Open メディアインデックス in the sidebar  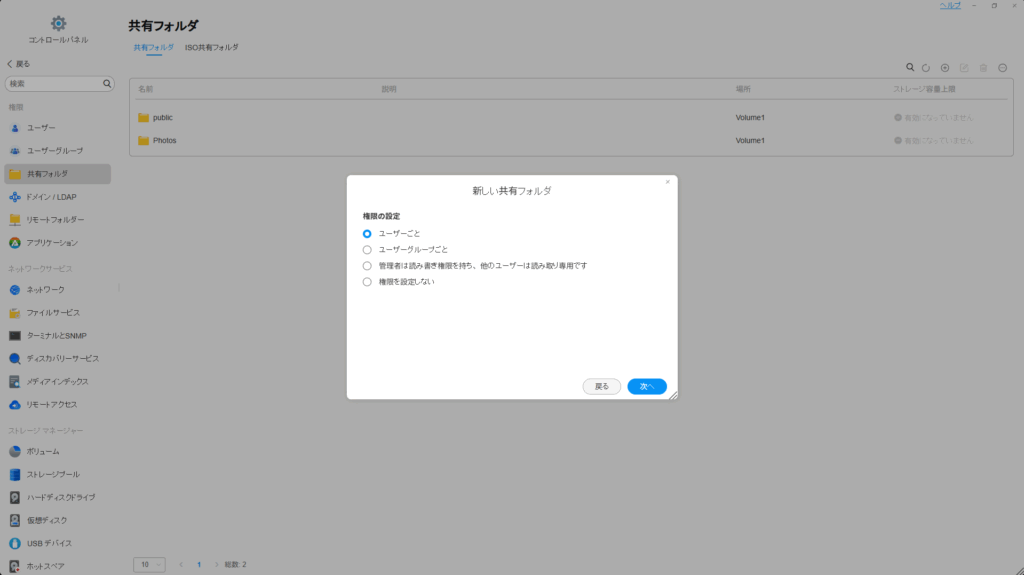57,382
